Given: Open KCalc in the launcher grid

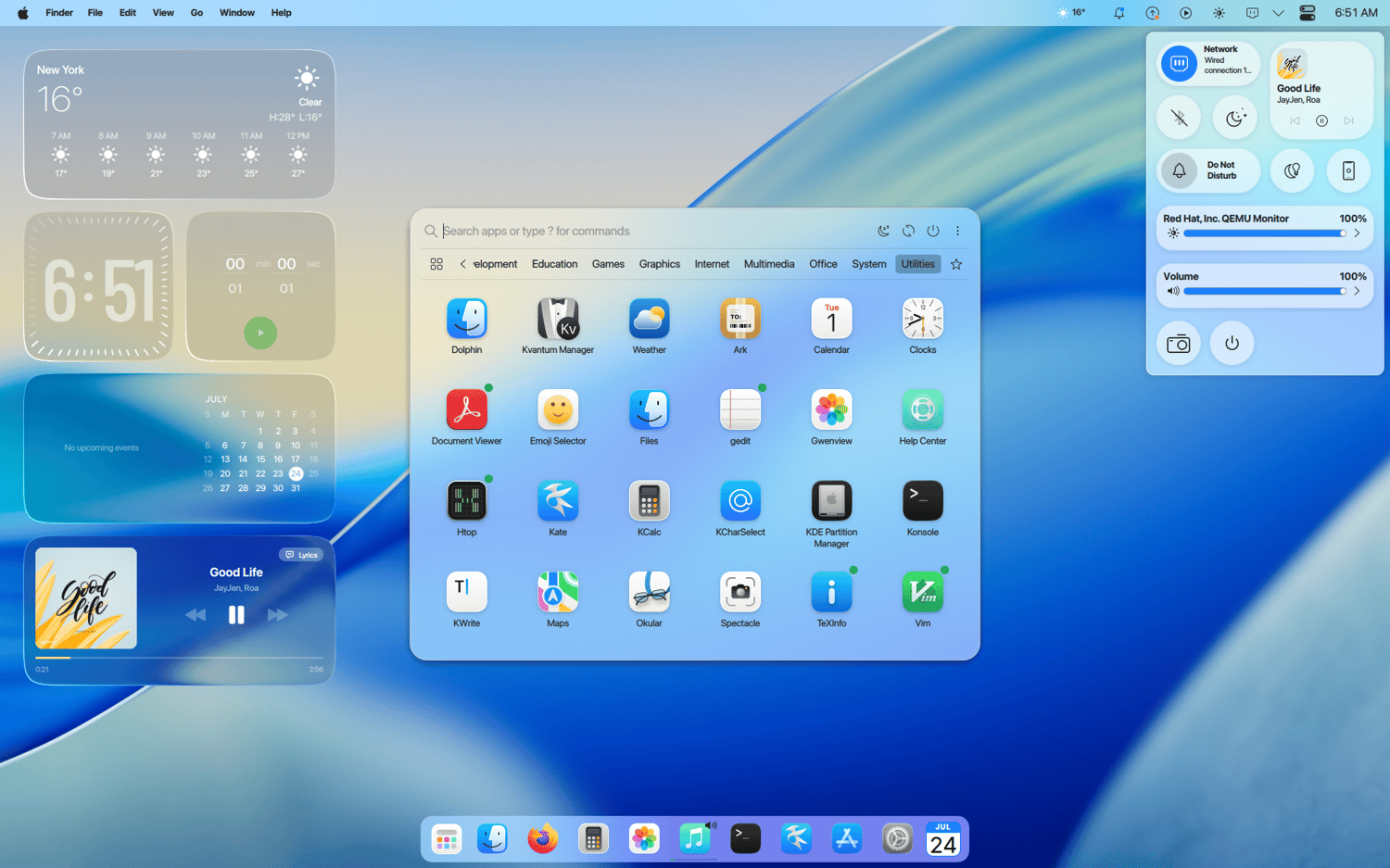Looking at the screenshot, I should coord(649,501).
